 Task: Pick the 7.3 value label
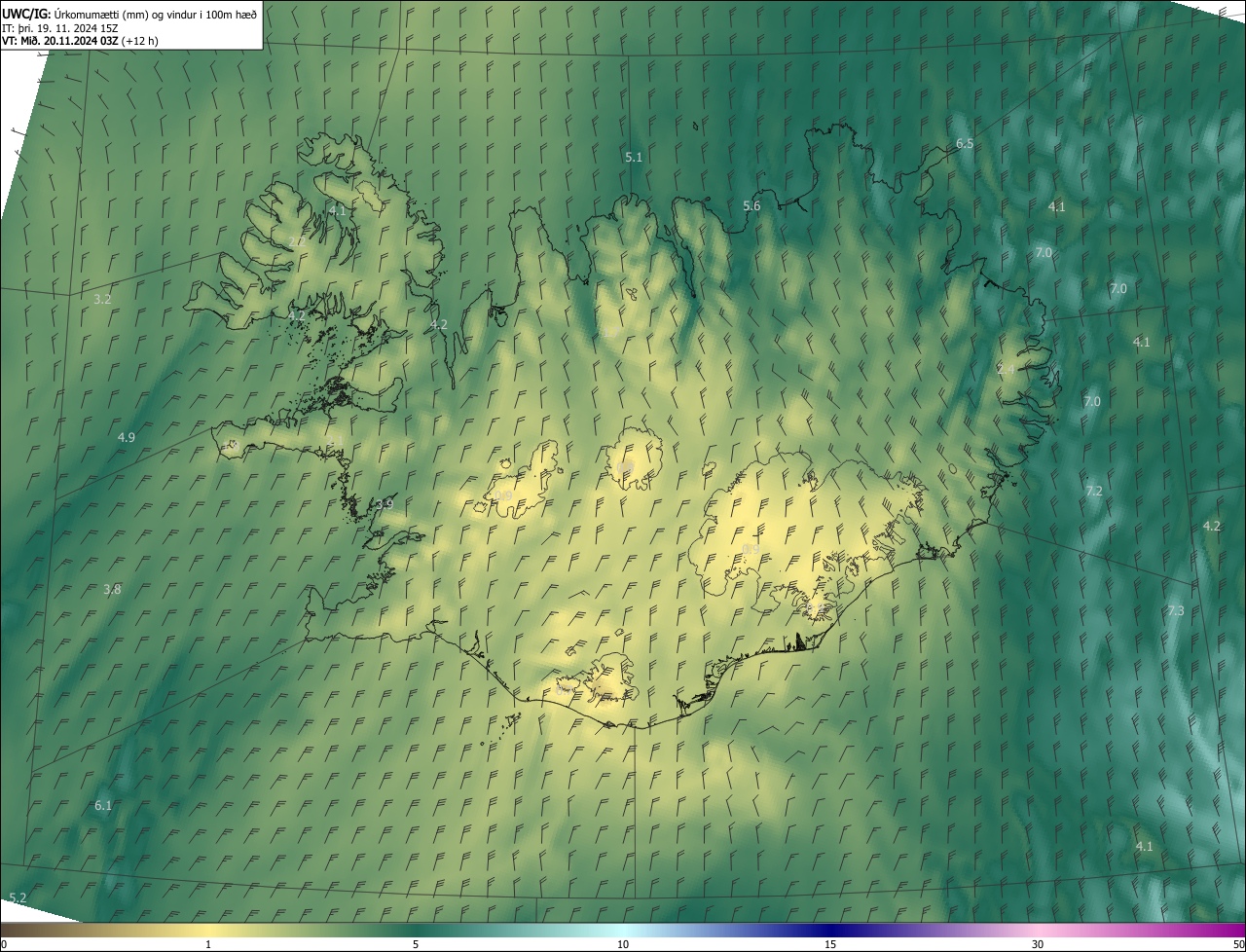click(x=1176, y=610)
